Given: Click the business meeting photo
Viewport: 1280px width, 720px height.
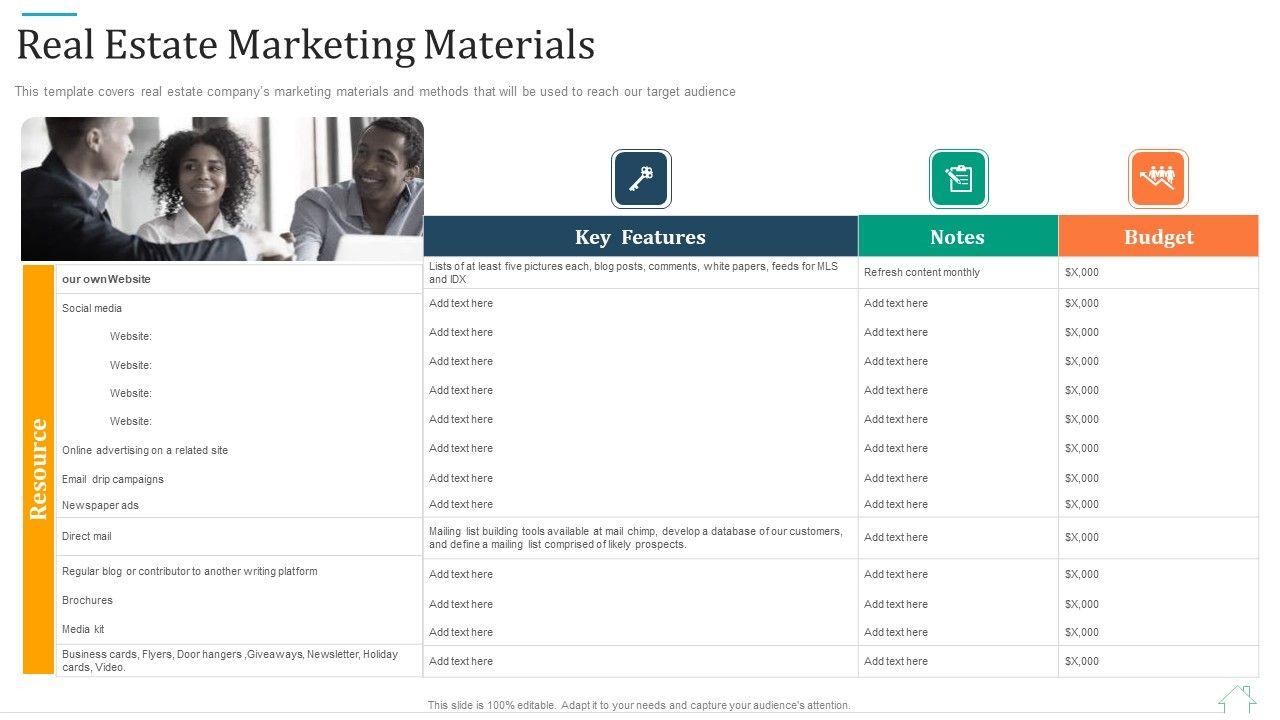Looking at the screenshot, I should click(222, 188).
